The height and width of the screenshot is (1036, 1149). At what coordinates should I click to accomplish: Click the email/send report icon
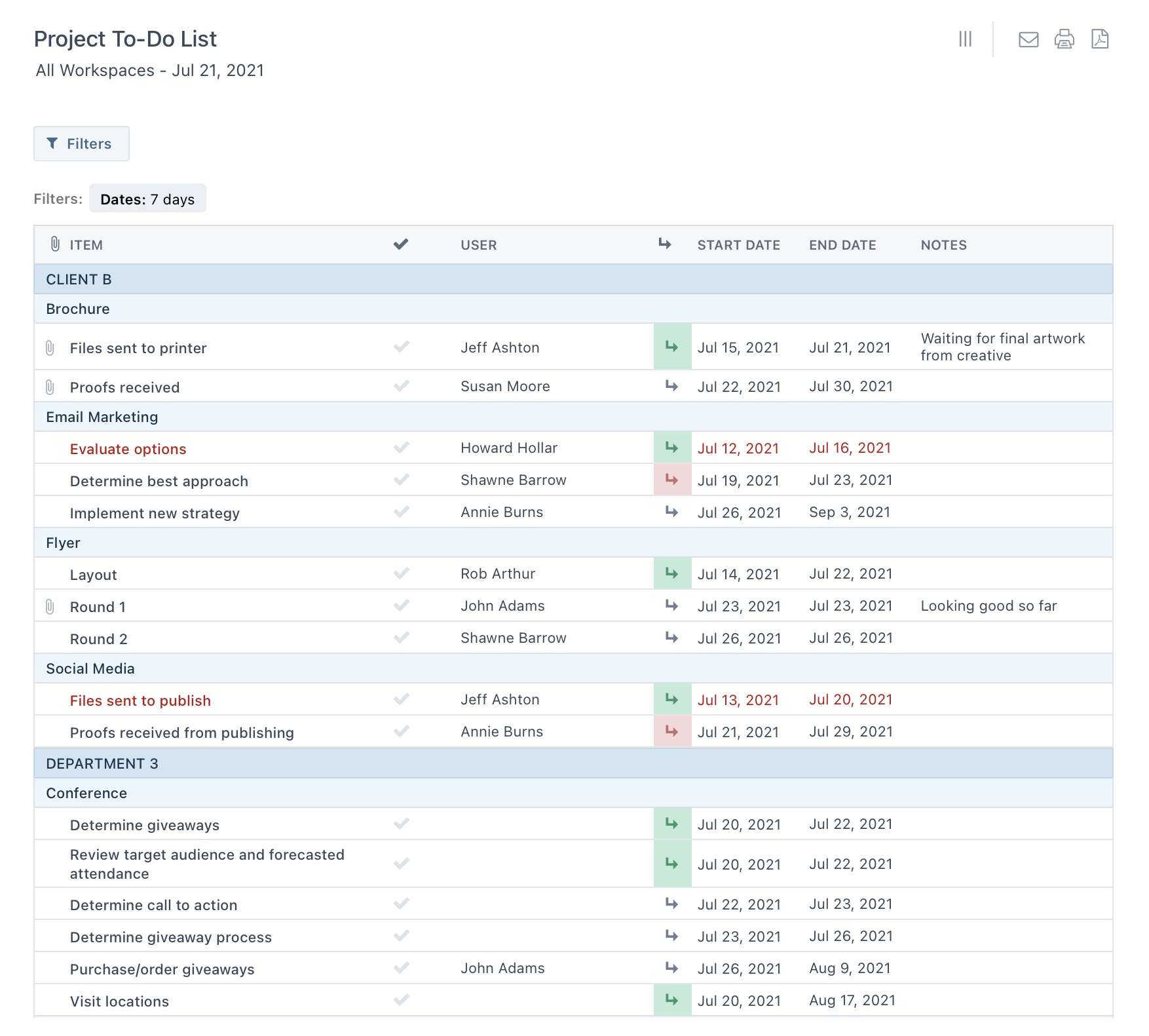1028,39
